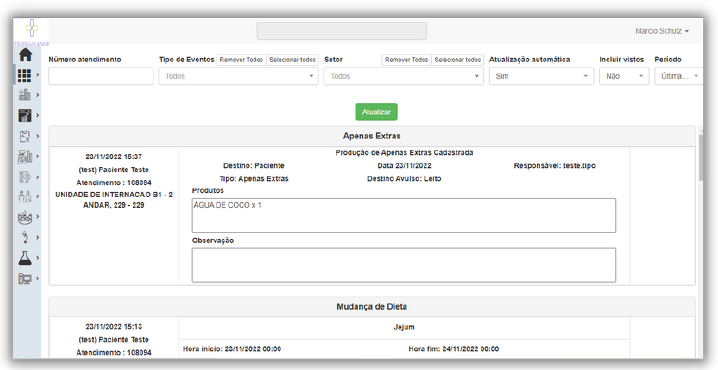Click Selecionar todos for Setor
This screenshot has height=370, width=718.
coord(457,60)
